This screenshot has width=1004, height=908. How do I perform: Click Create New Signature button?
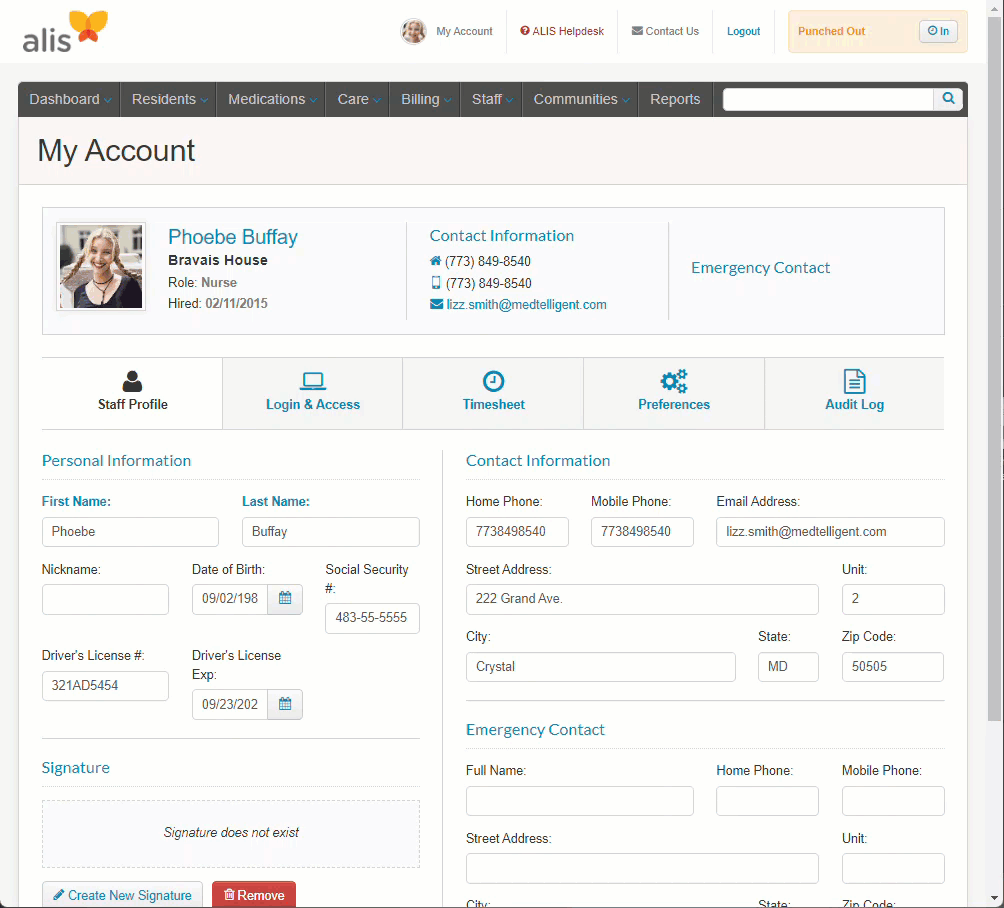pos(122,895)
